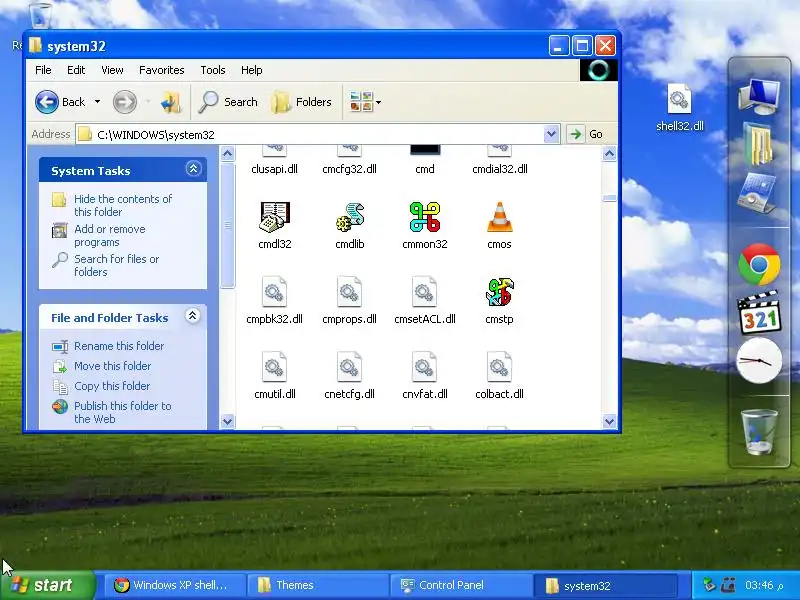Image resolution: width=800 pixels, height=600 pixels.
Task: Click the Go button
Action: tap(585, 134)
